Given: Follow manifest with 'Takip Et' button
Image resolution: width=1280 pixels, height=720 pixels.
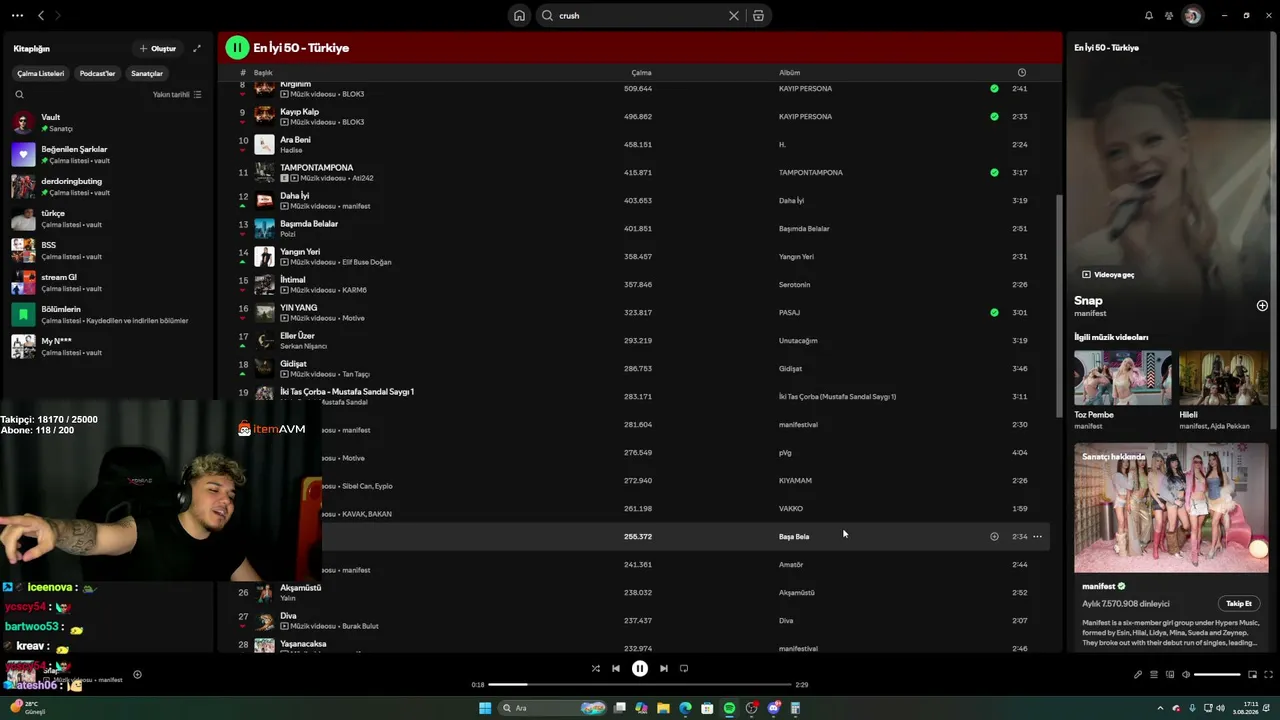Looking at the screenshot, I should (1239, 604).
